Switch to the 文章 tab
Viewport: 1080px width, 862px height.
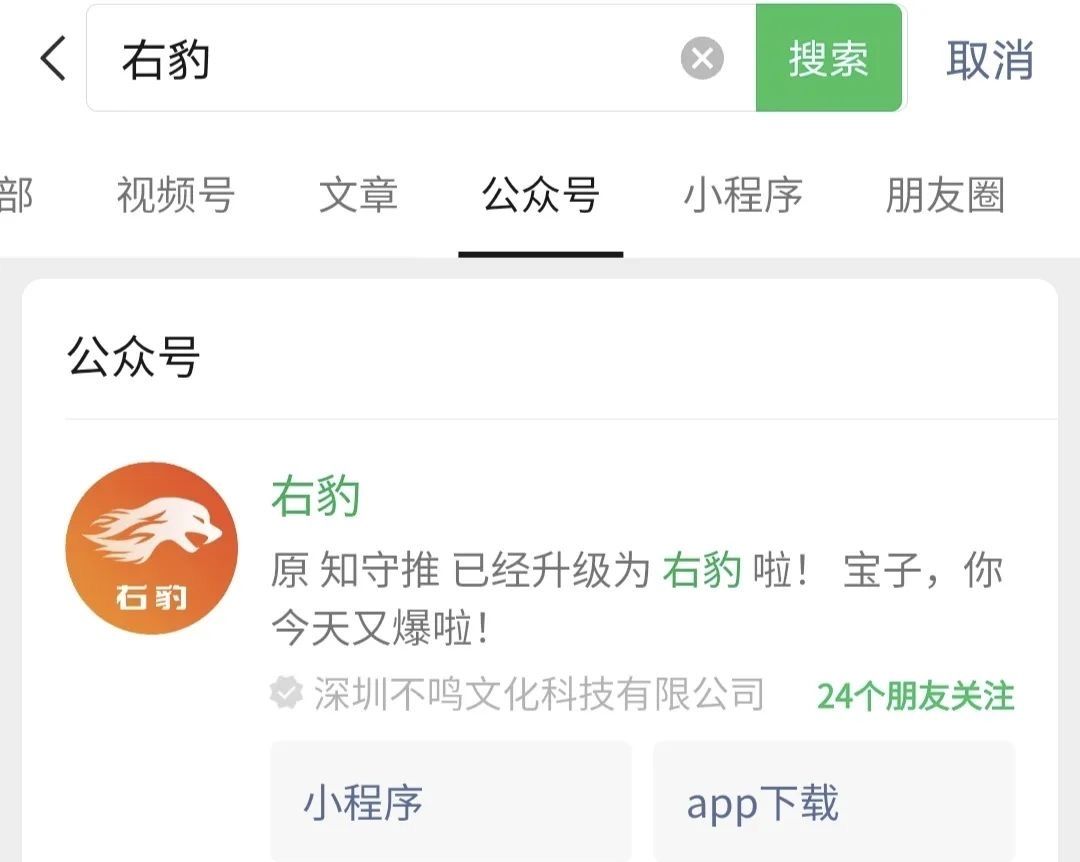click(358, 194)
